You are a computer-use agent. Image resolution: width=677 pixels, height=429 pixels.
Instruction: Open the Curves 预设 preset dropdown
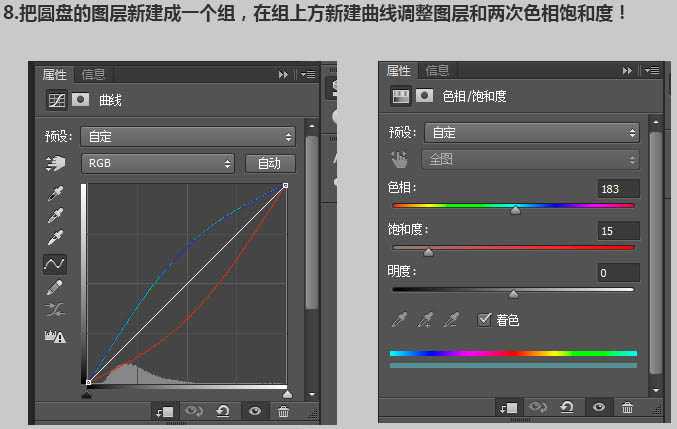point(190,136)
